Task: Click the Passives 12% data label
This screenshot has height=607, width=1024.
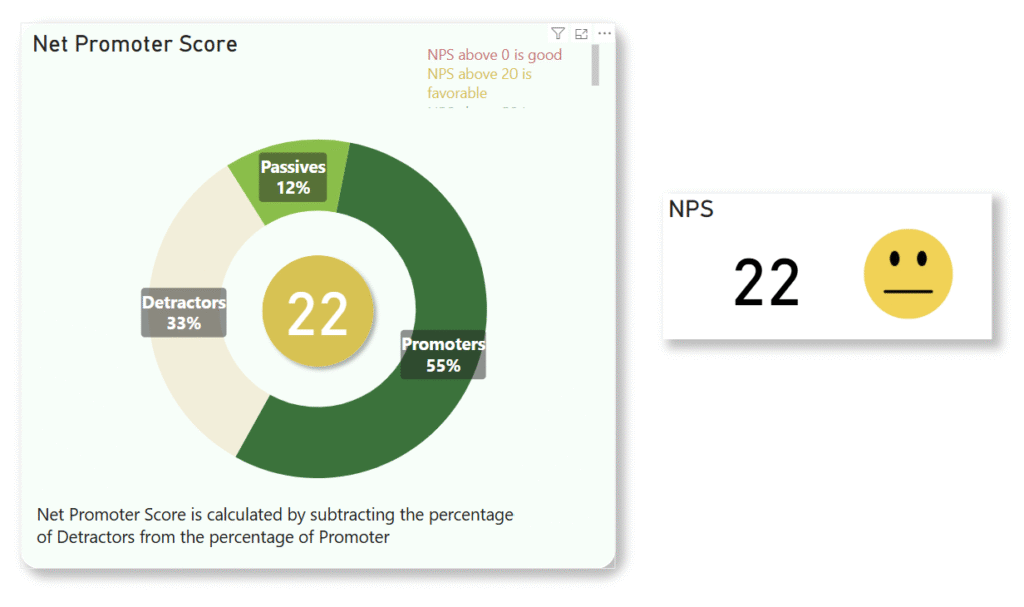Action: point(293,177)
